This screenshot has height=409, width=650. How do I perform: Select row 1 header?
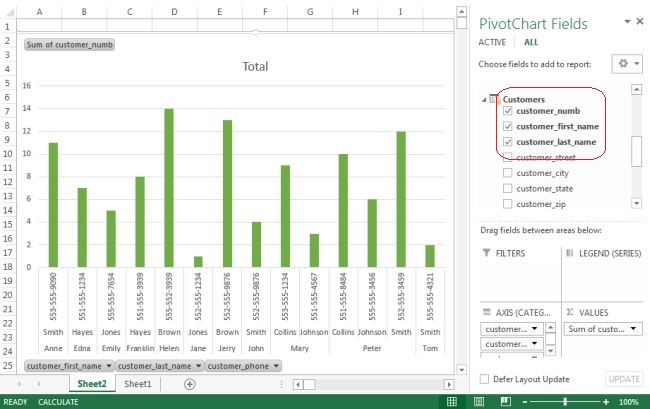(x=7, y=27)
